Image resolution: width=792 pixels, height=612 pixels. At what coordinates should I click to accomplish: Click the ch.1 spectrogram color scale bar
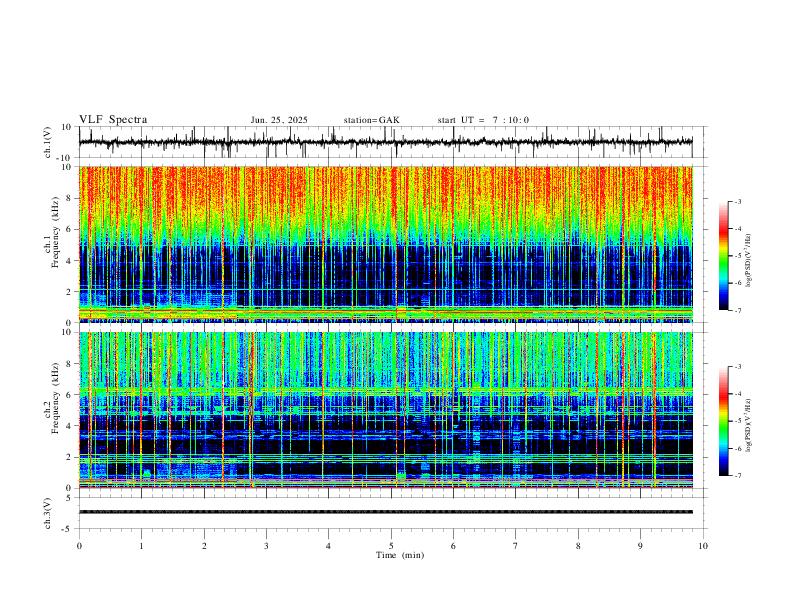tap(723, 255)
